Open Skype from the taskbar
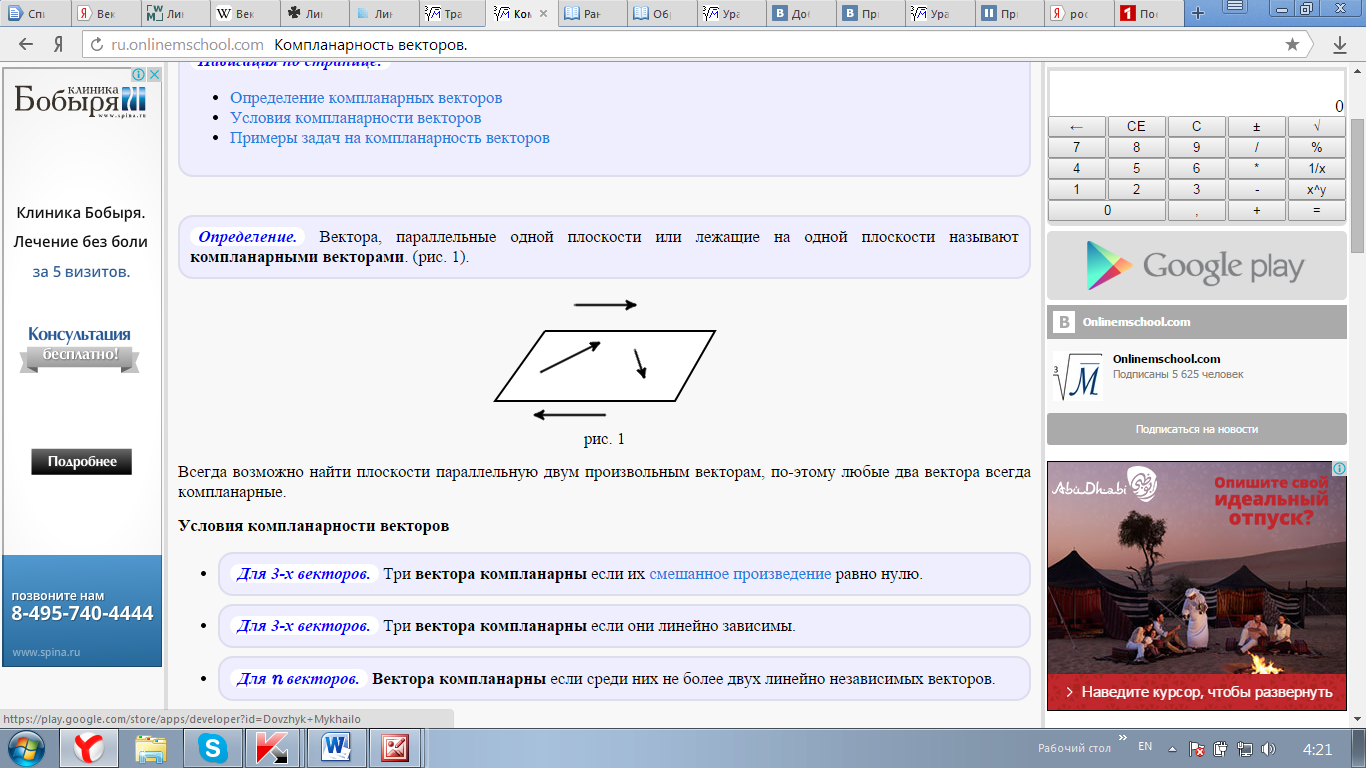 tap(212, 748)
